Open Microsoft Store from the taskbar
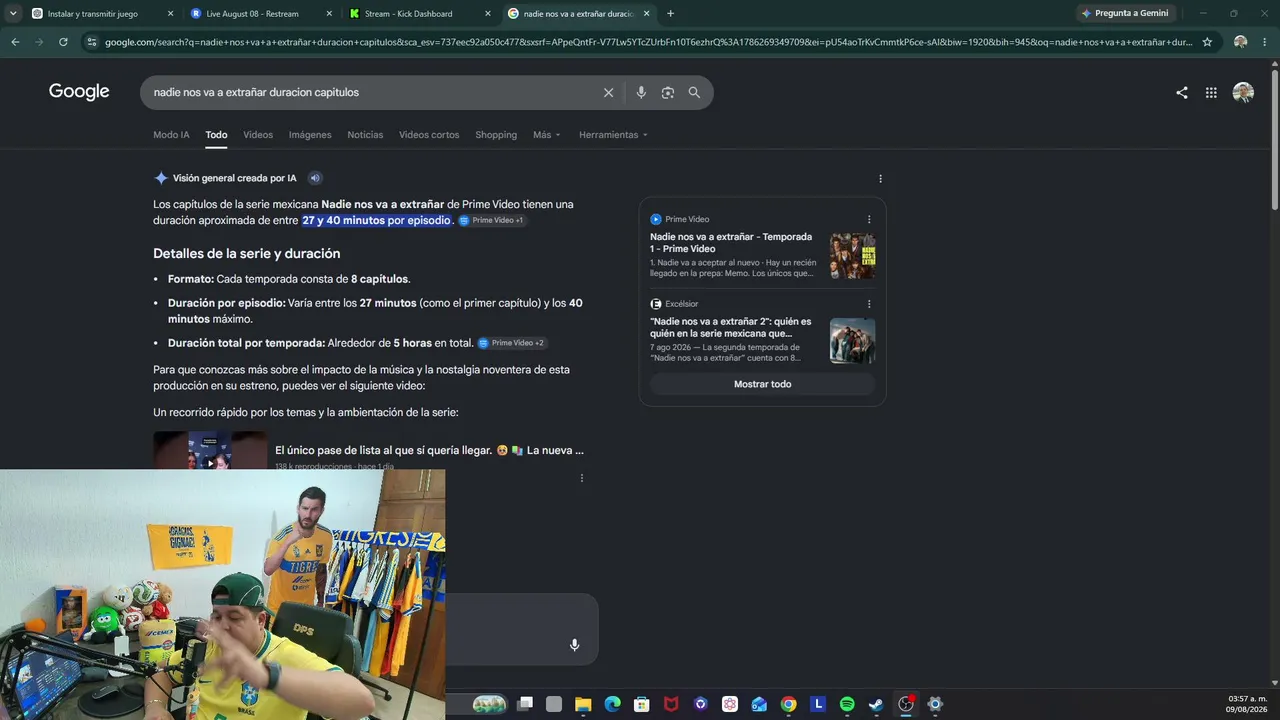This screenshot has width=1280, height=720. pos(642,704)
